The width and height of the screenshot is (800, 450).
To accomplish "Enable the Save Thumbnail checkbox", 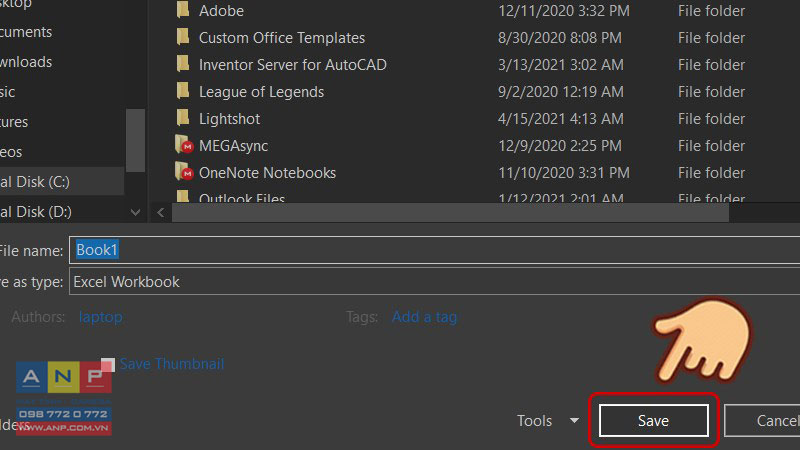I will click(108, 364).
